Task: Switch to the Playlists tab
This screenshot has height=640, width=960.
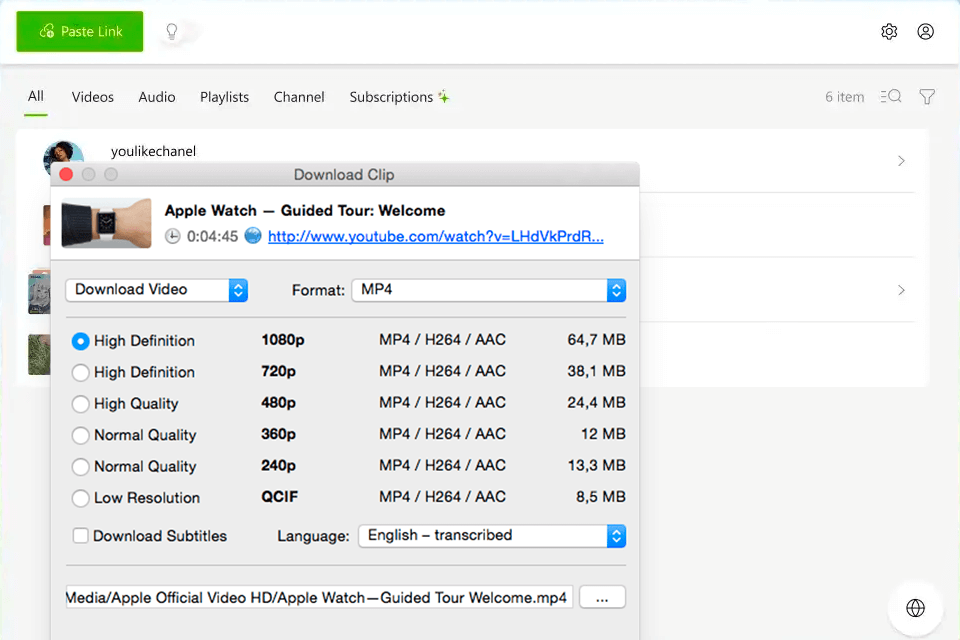Action: point(224,97)
